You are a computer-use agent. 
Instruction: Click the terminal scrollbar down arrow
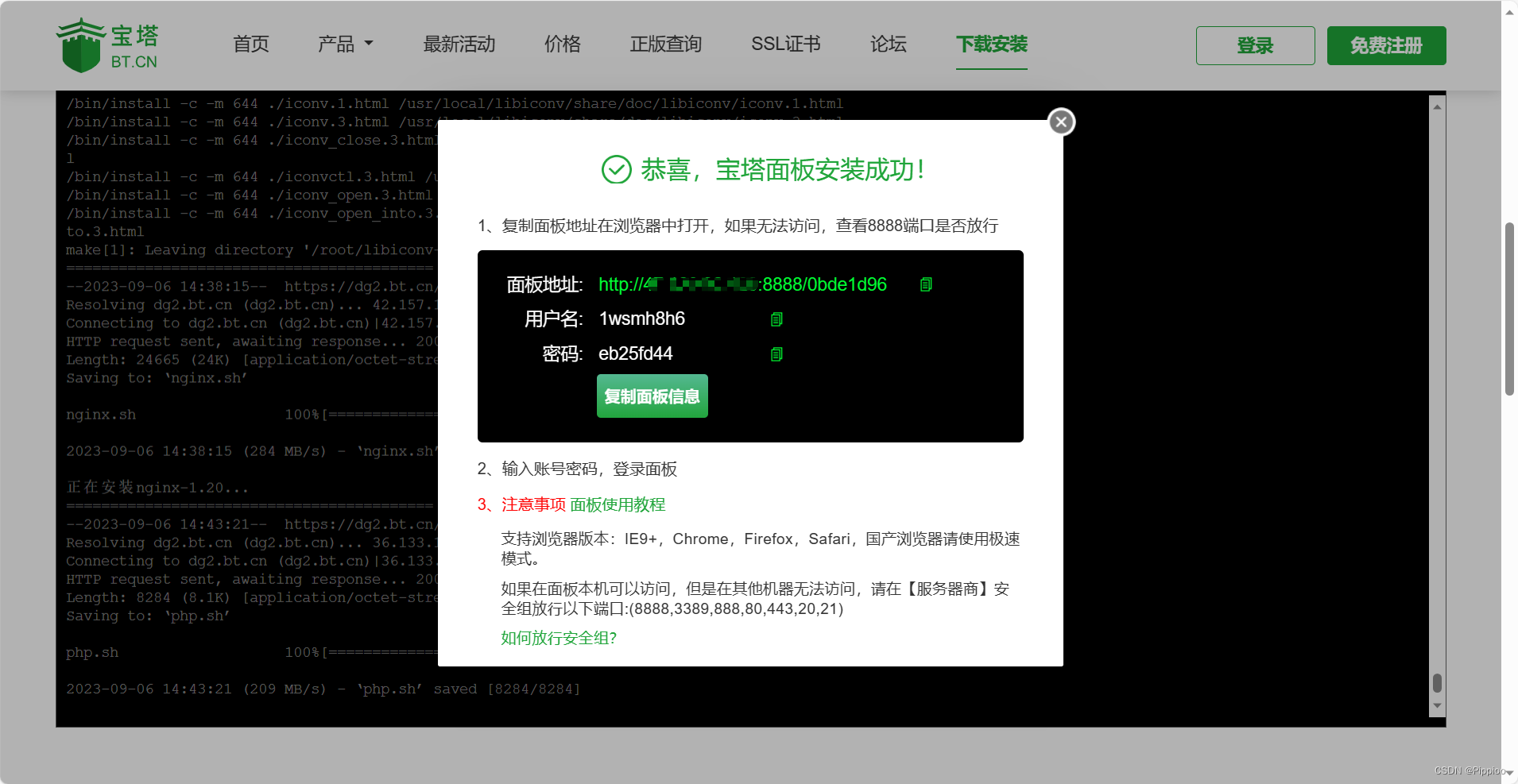click(x=1437, y=705)
